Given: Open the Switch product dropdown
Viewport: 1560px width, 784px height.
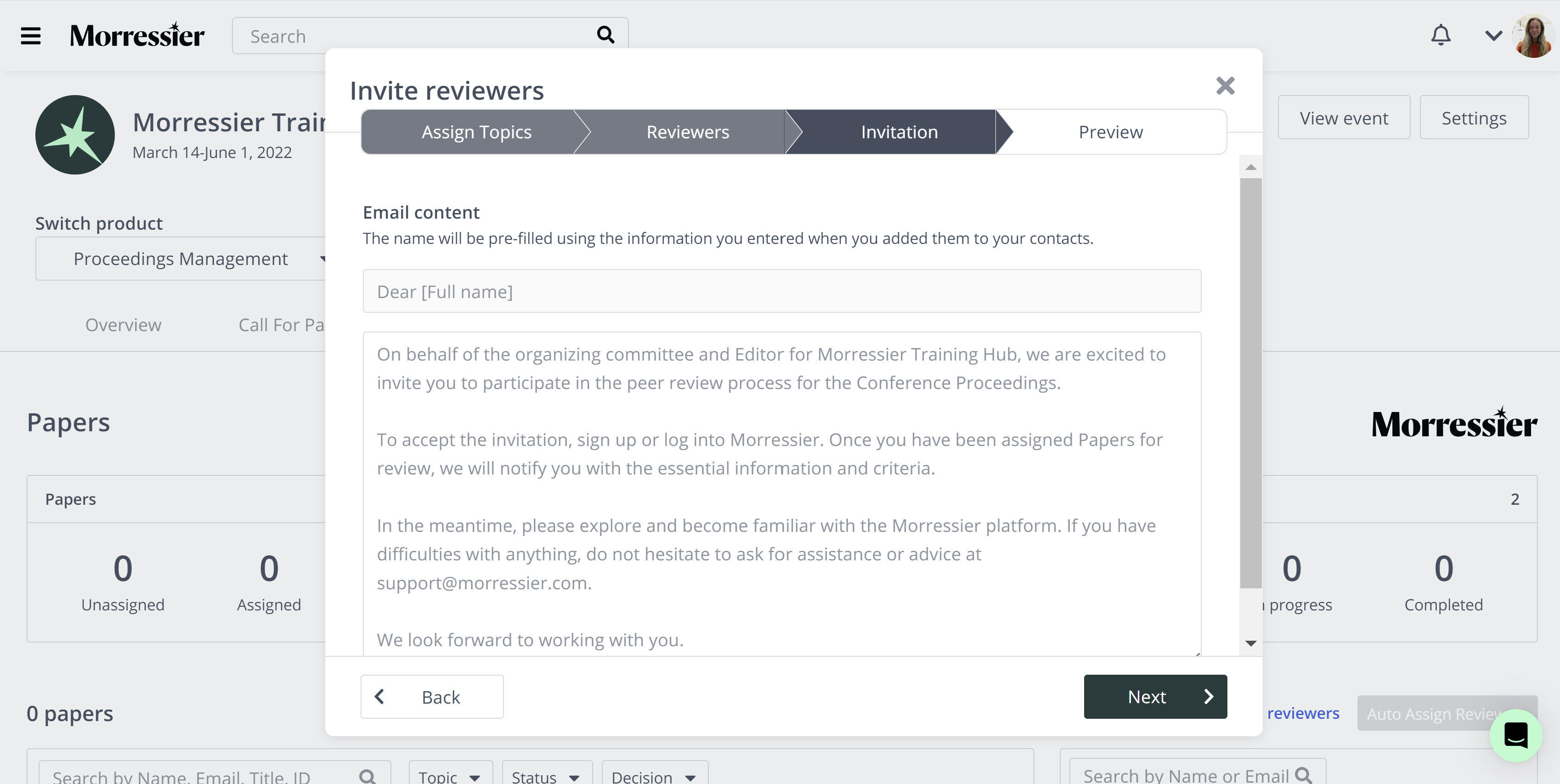Looking at the screenshot, I should pos(181,259).
